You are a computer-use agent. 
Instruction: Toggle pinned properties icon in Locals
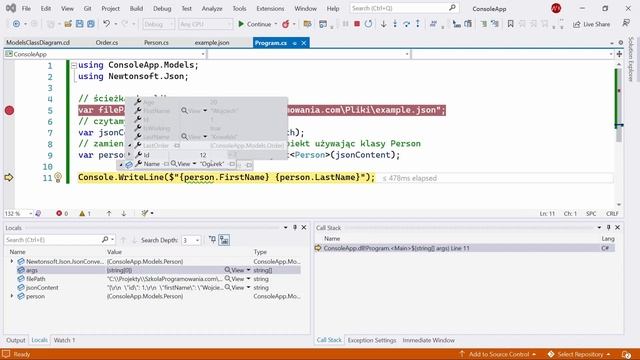point(212,240)
